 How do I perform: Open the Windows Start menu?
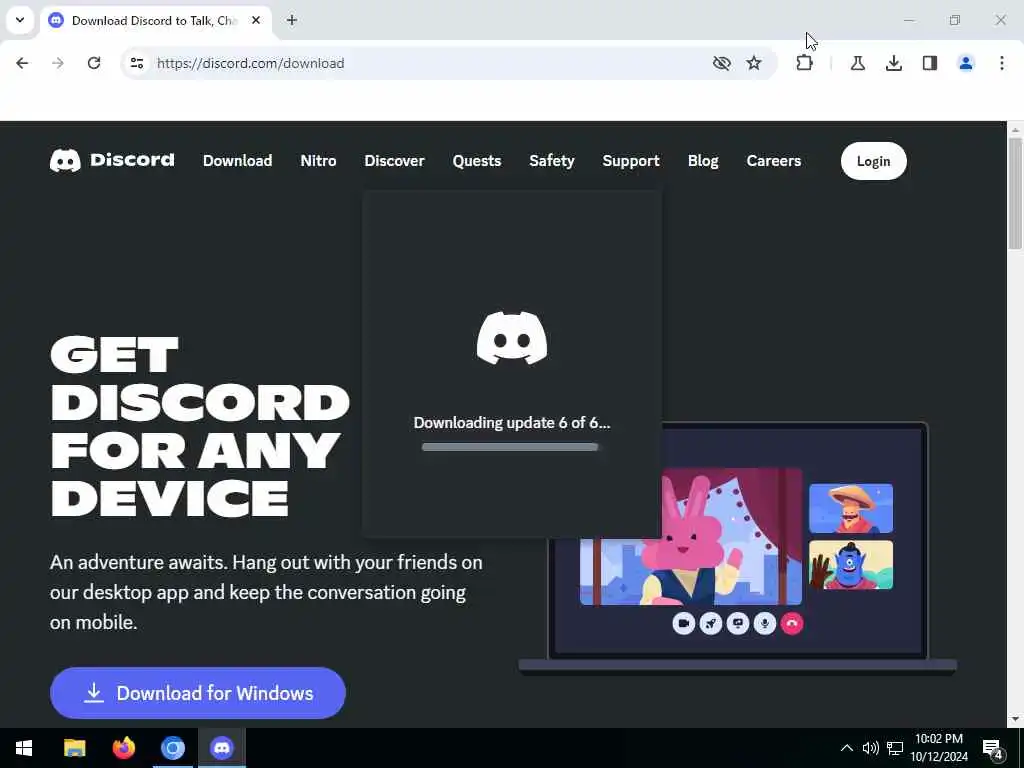24,748
